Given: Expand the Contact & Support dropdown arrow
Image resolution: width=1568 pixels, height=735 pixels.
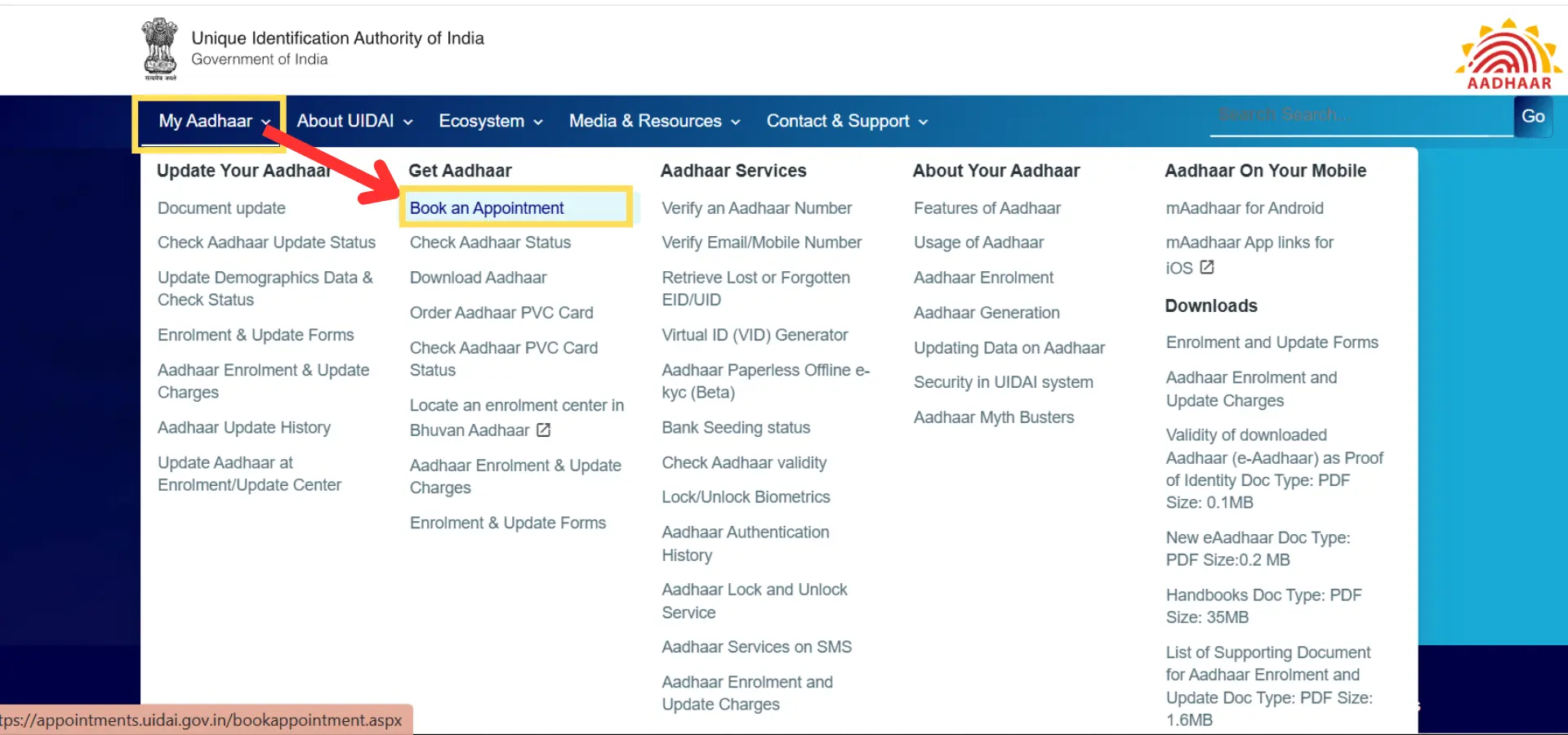Looking at the screenshot, I should [924, 122].
